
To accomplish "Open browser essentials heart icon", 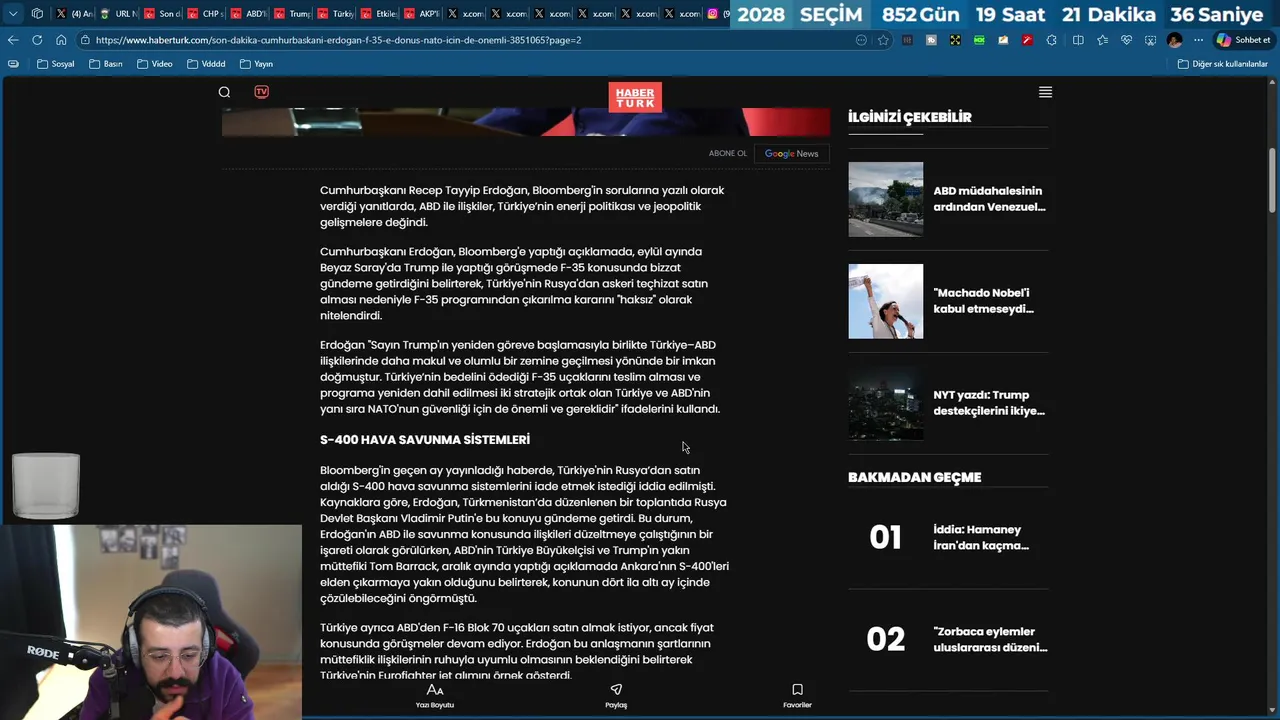I will pos(1126,40).
